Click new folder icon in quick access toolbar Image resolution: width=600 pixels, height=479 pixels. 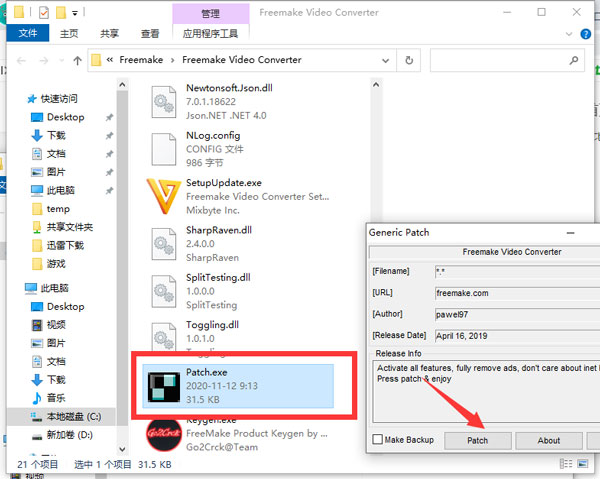(61, 13)
